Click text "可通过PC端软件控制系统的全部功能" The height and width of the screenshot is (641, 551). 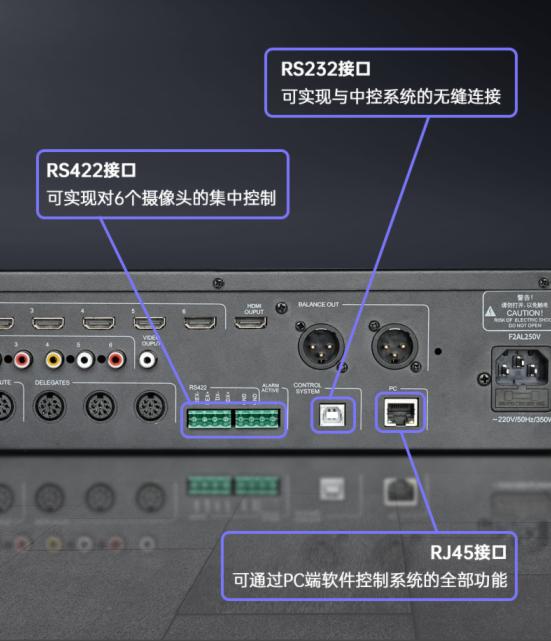370,580
